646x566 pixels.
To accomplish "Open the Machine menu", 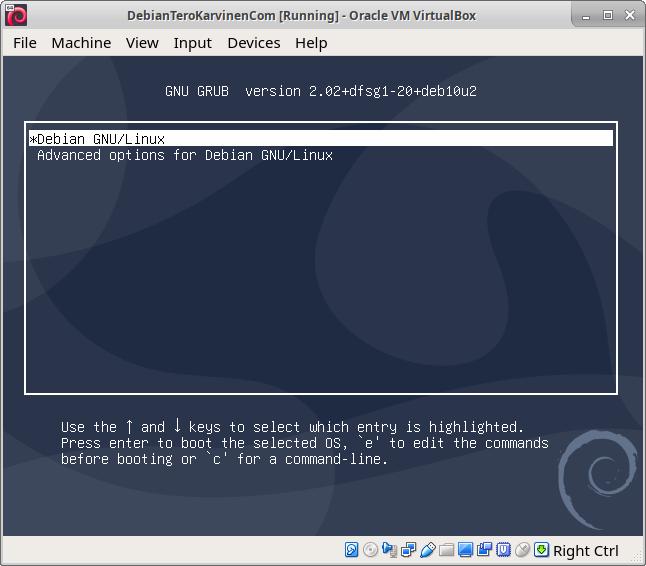I will pos(81,42).
